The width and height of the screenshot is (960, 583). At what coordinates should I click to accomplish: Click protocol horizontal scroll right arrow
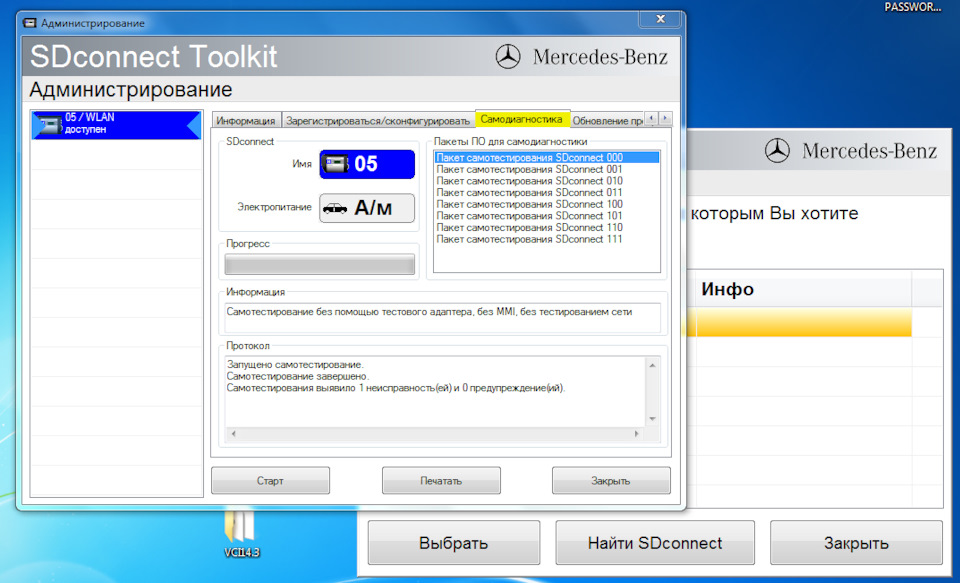click(x=637, y=434)
